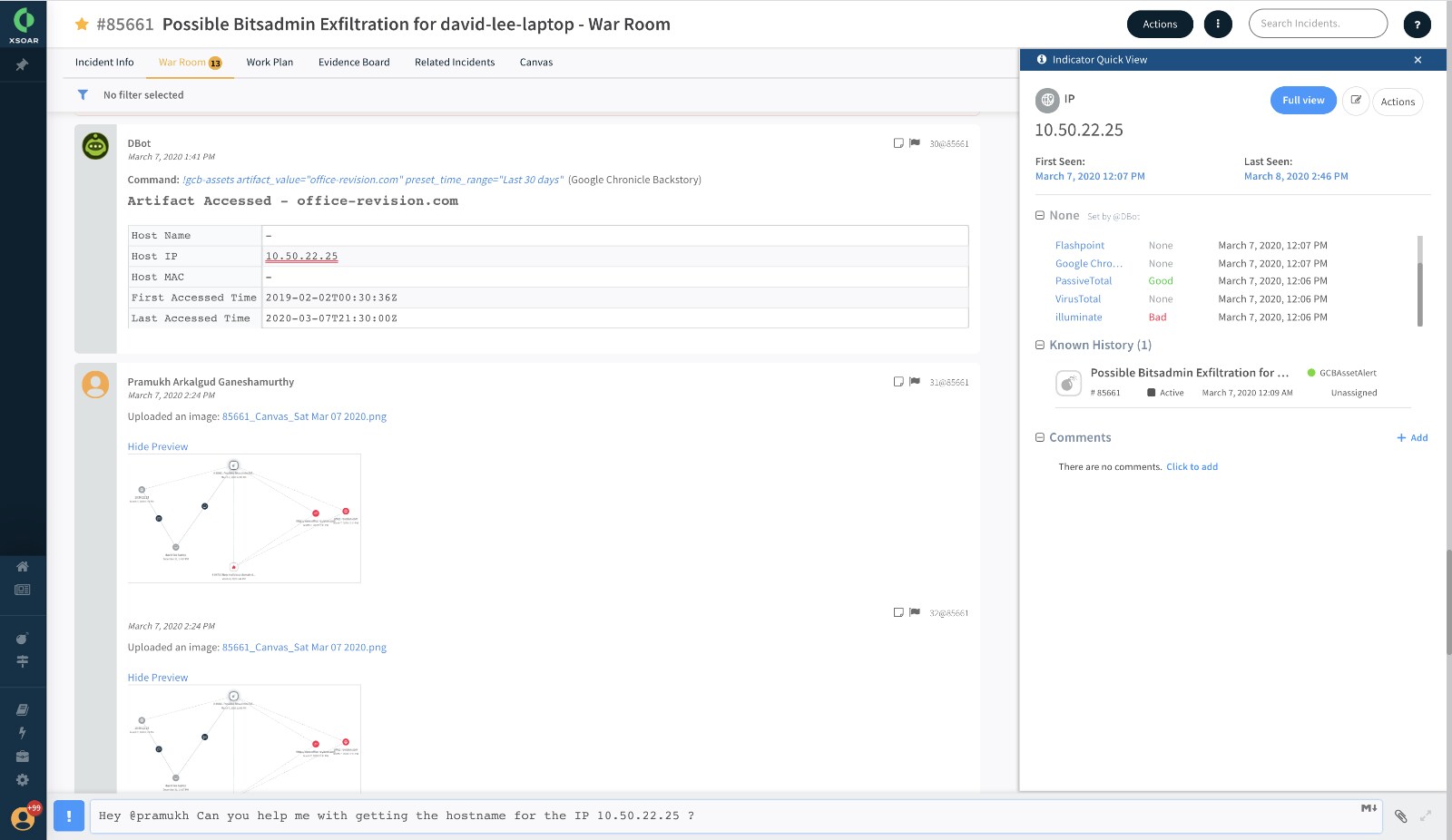The image size is (1452, 840).
Task: Mark the DBot entry as a note
Action: 898,143
